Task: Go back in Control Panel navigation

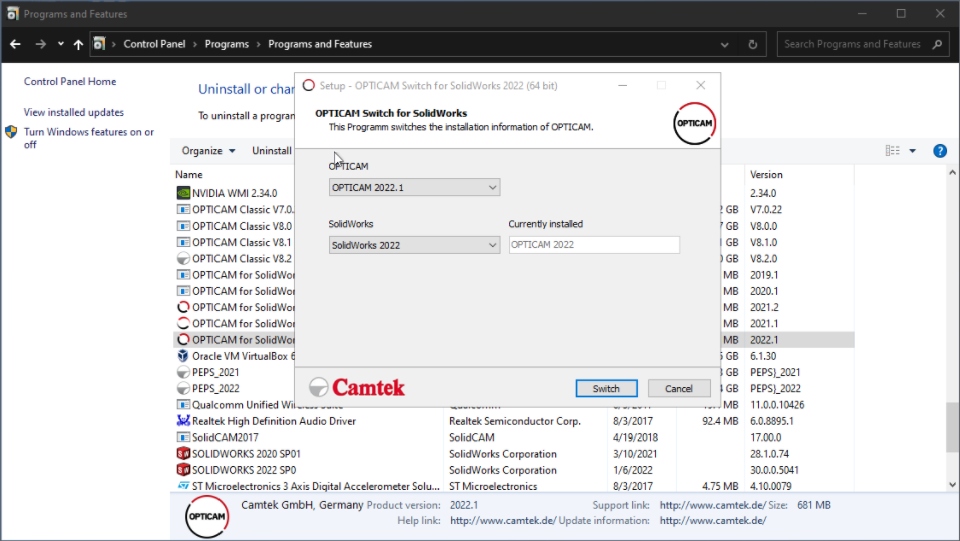Action: (15, 44)
